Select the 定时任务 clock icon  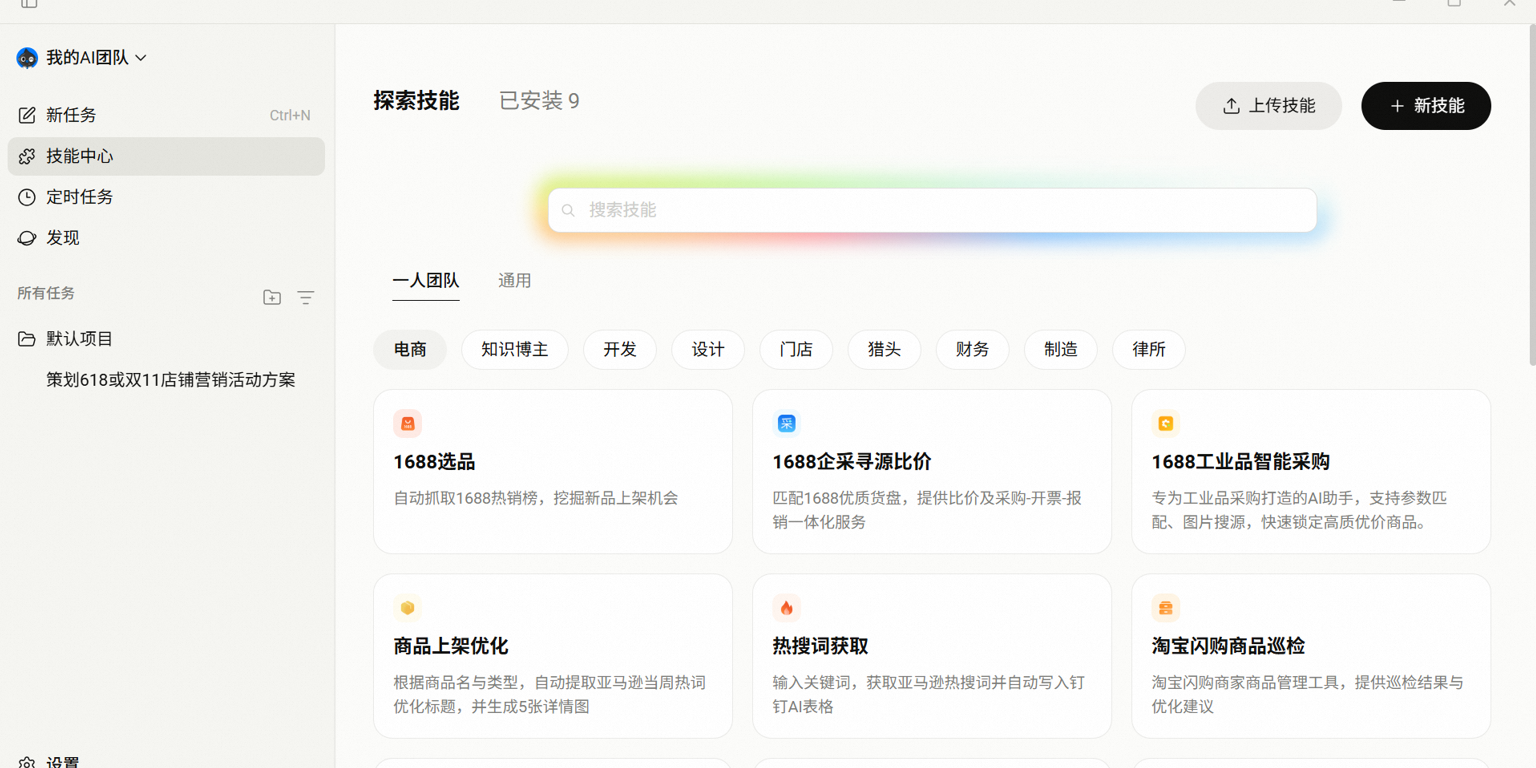(29, 197)
